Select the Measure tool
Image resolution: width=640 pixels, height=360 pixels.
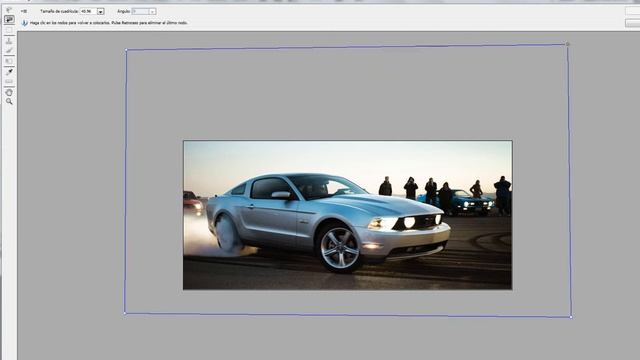(9, 82)
